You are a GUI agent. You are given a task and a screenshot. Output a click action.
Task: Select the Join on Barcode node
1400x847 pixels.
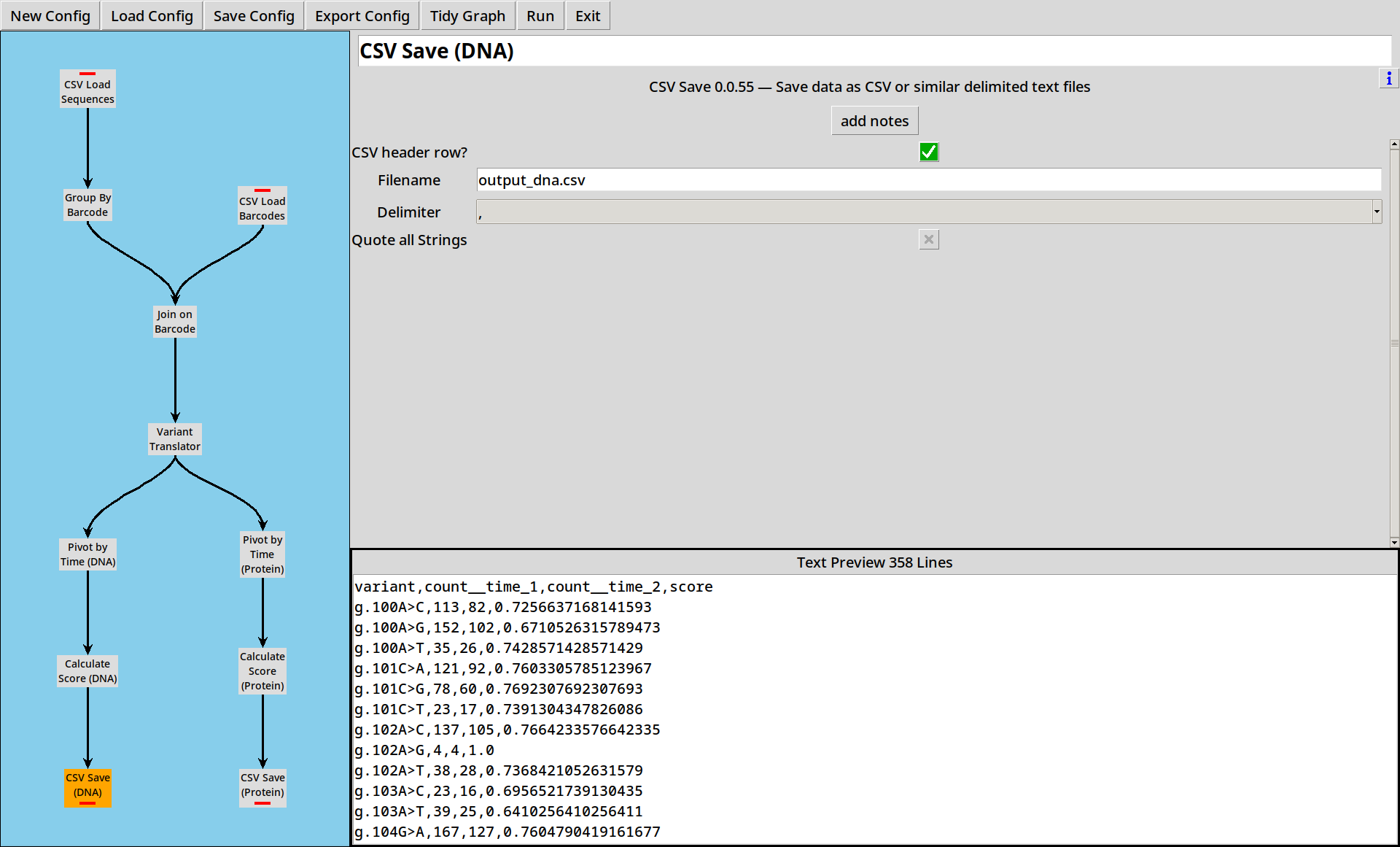175,322
